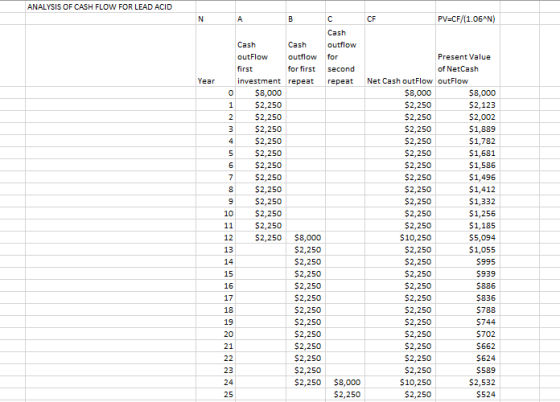Click the 'Cash outFlow first investment' header cell
The height and width of the screenshot is (402, 560).
click(260, 56)
